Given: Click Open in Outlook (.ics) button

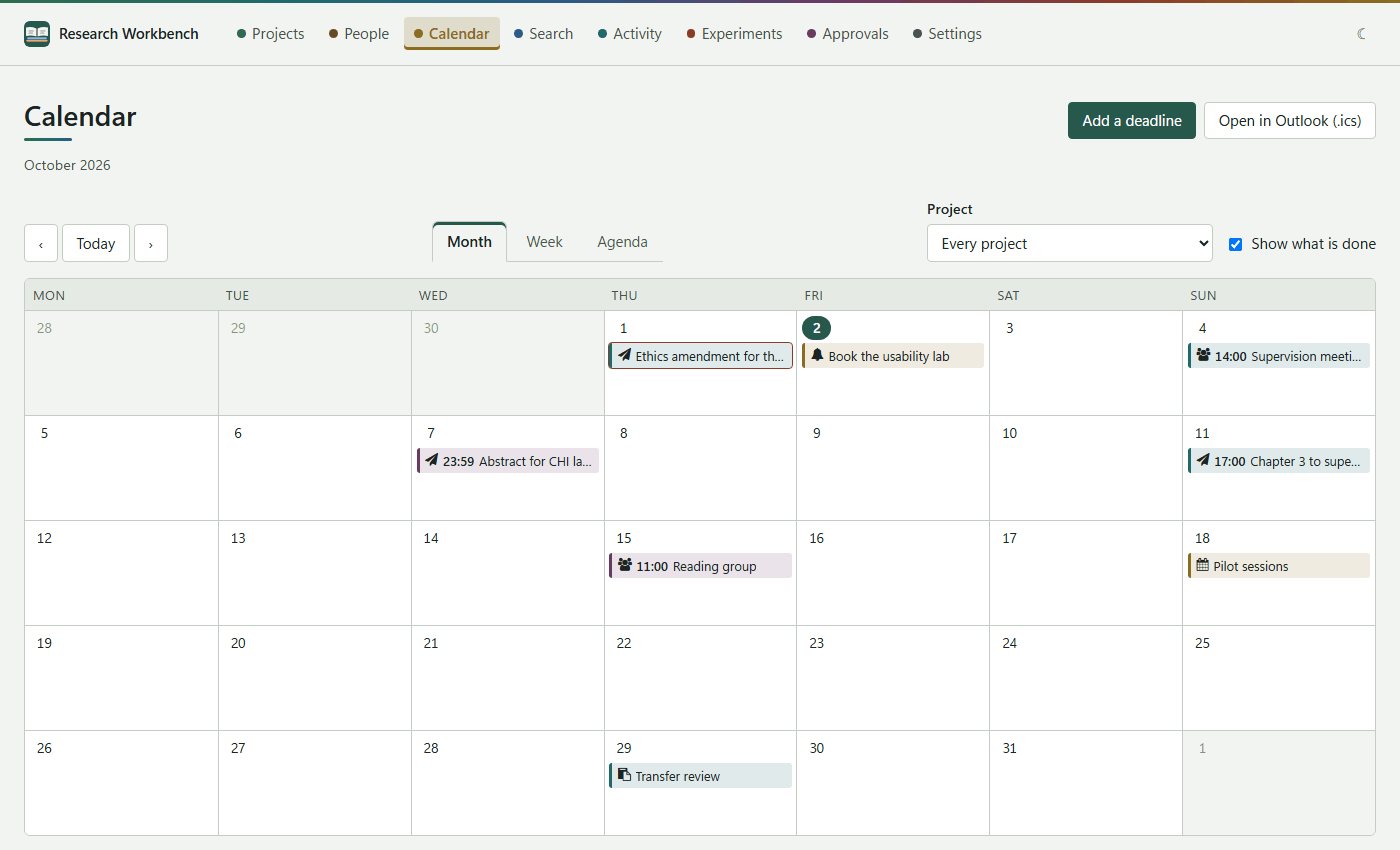Looking at the screenshot, I should [1290, 120].
